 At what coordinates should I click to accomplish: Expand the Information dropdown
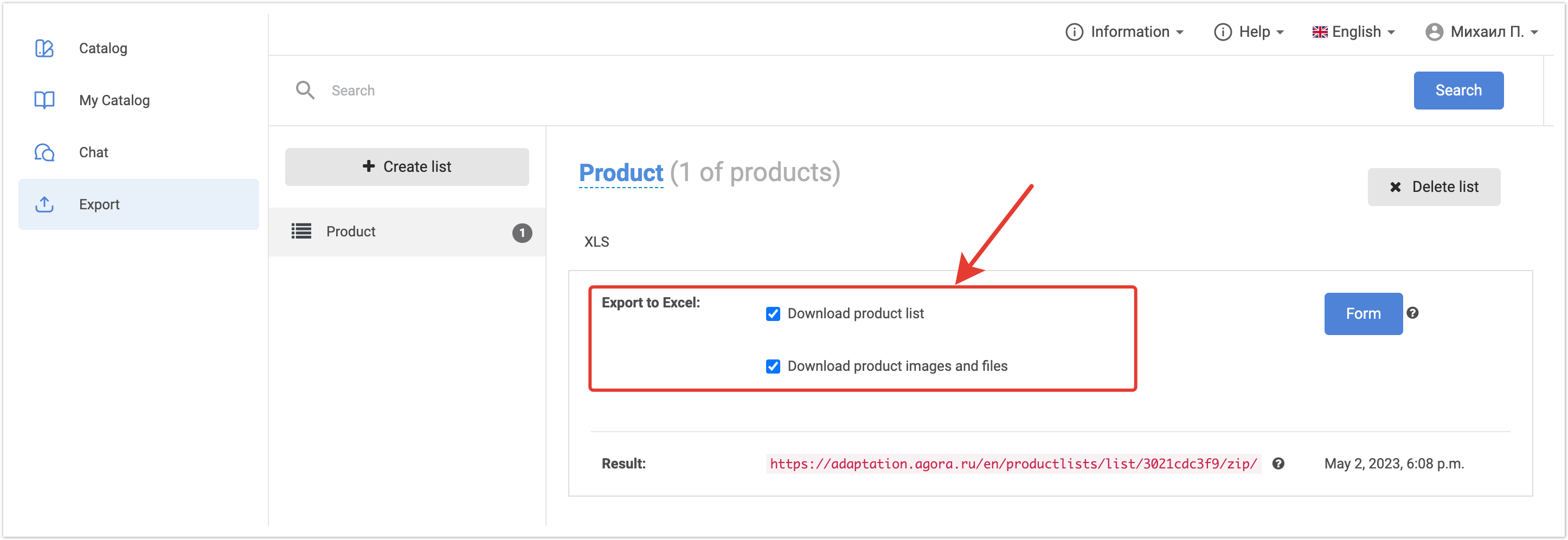(x=1124, y=31)
